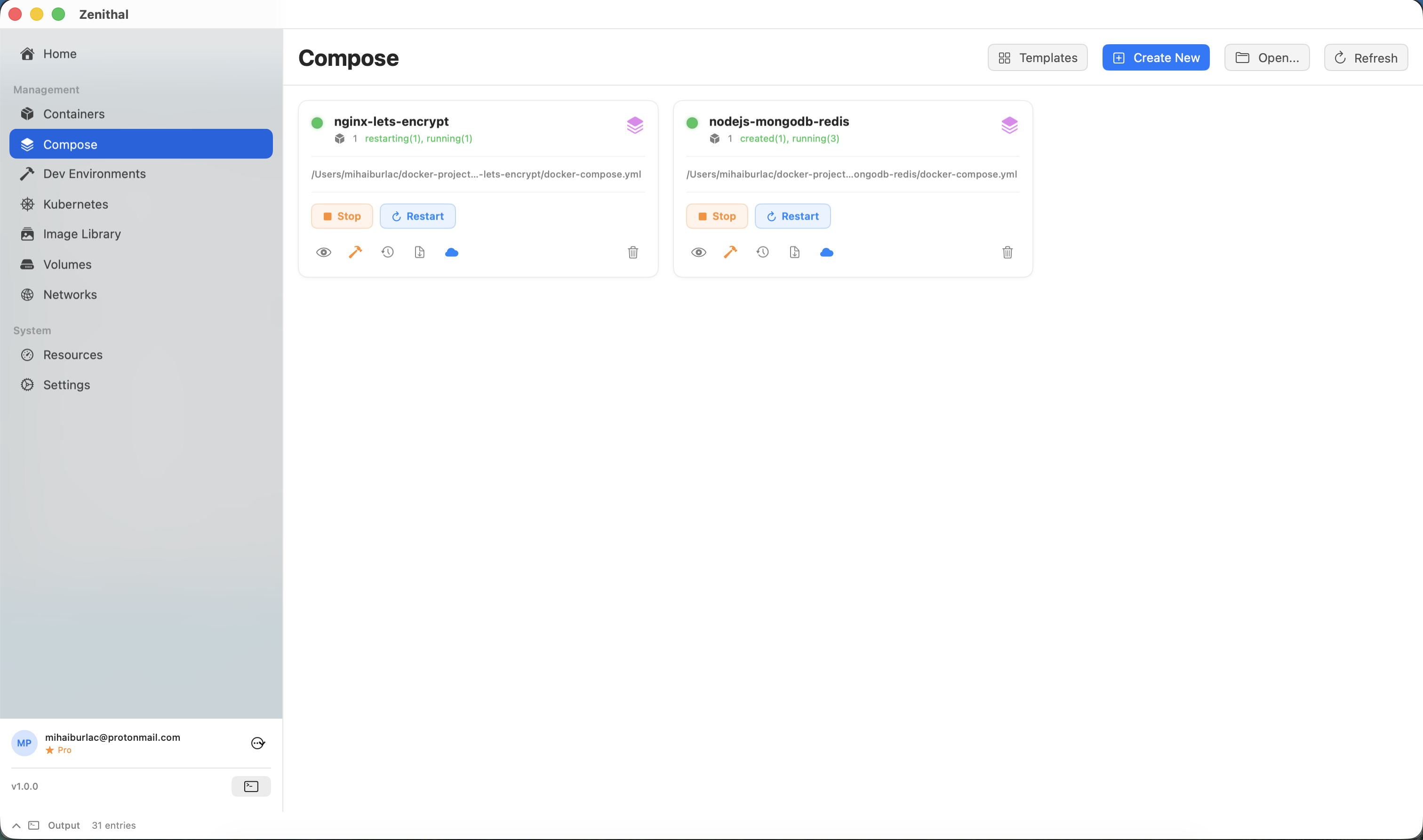Open history icon for nodejs-mongodb-redis stack
Image resolution: width=1423 pixels, height=840 pixels.
(x=762, y=253)
